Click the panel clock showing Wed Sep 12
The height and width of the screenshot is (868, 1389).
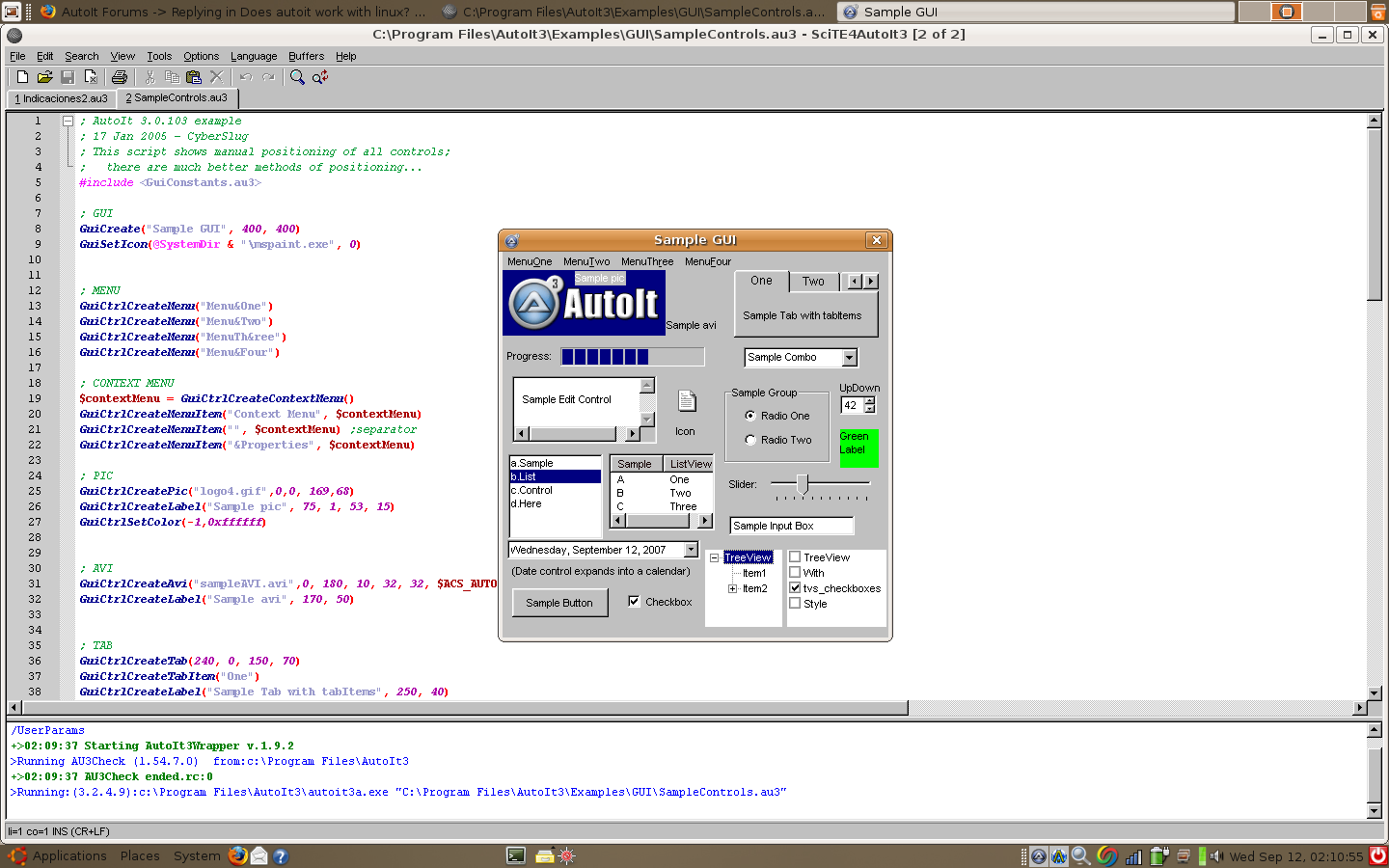point(1296,856)
